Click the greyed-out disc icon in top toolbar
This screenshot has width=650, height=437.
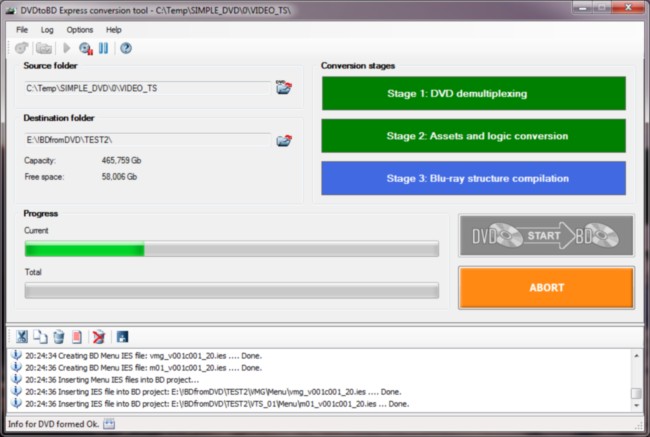click(22, 48)
